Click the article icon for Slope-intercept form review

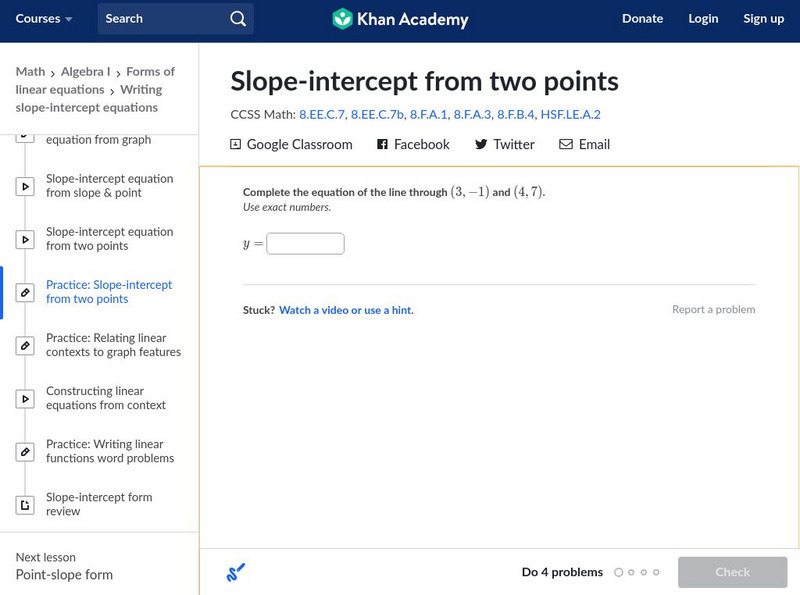pyautogui.click(x=26, y=505)
